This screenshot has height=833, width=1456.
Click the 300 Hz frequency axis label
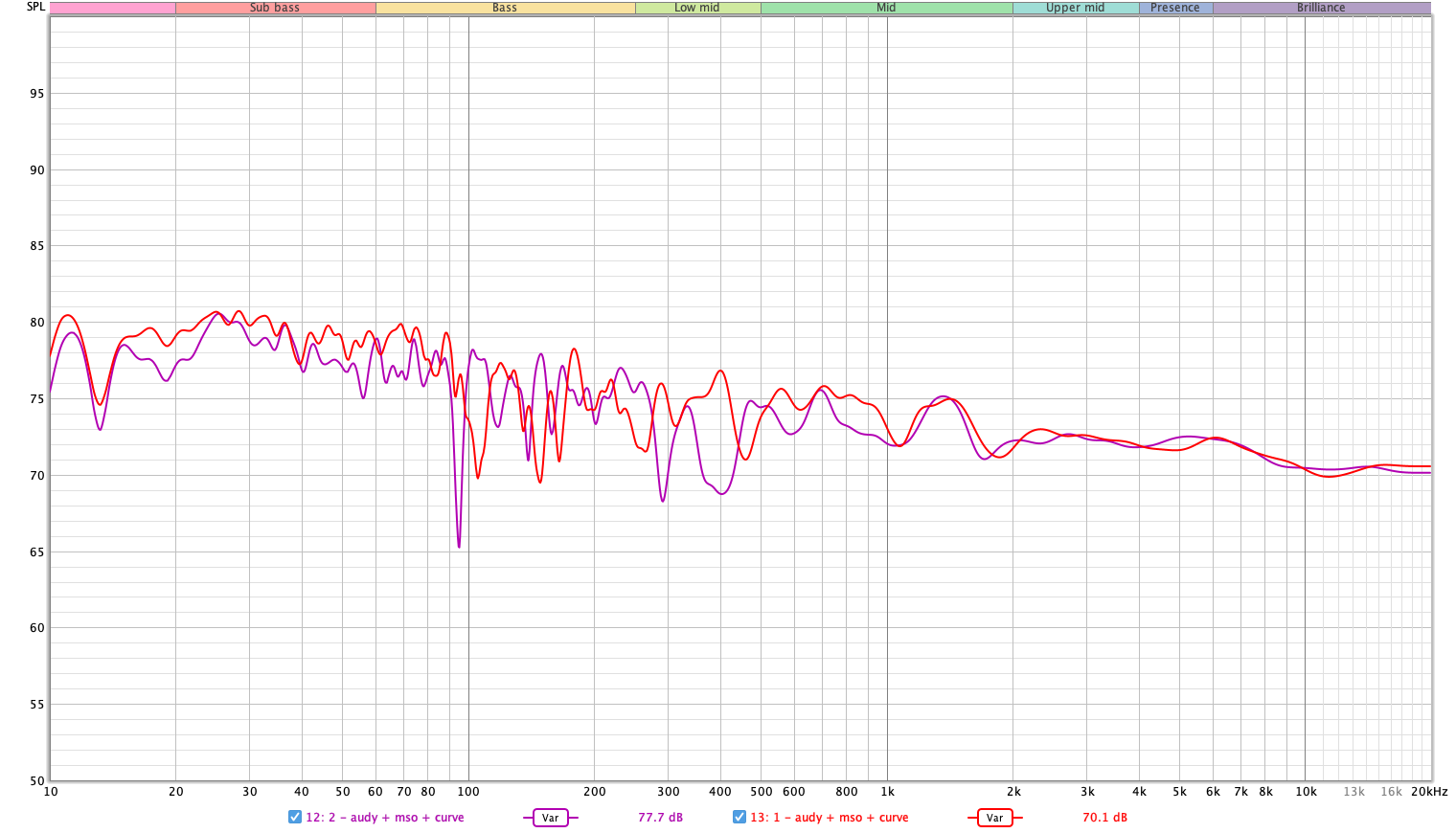click(x=669, y=792)
